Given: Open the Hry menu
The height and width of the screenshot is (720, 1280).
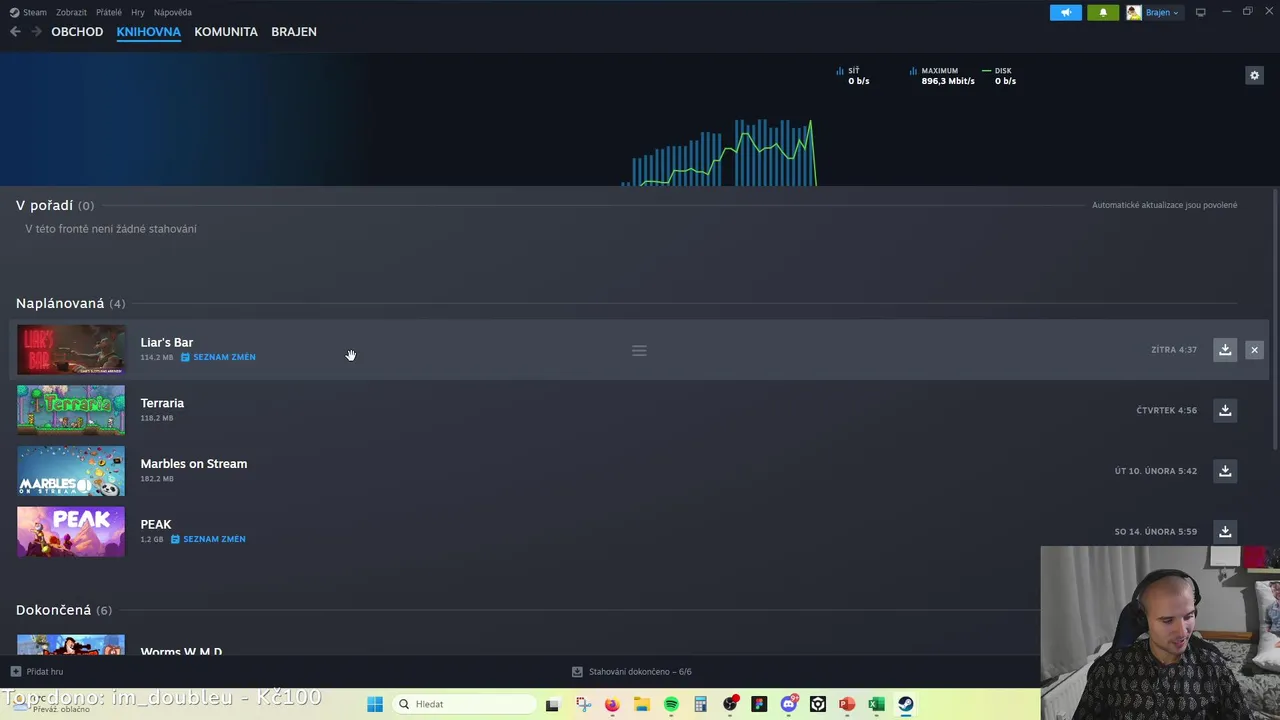Looking at the screenshot, I should [x=138, y=12].
